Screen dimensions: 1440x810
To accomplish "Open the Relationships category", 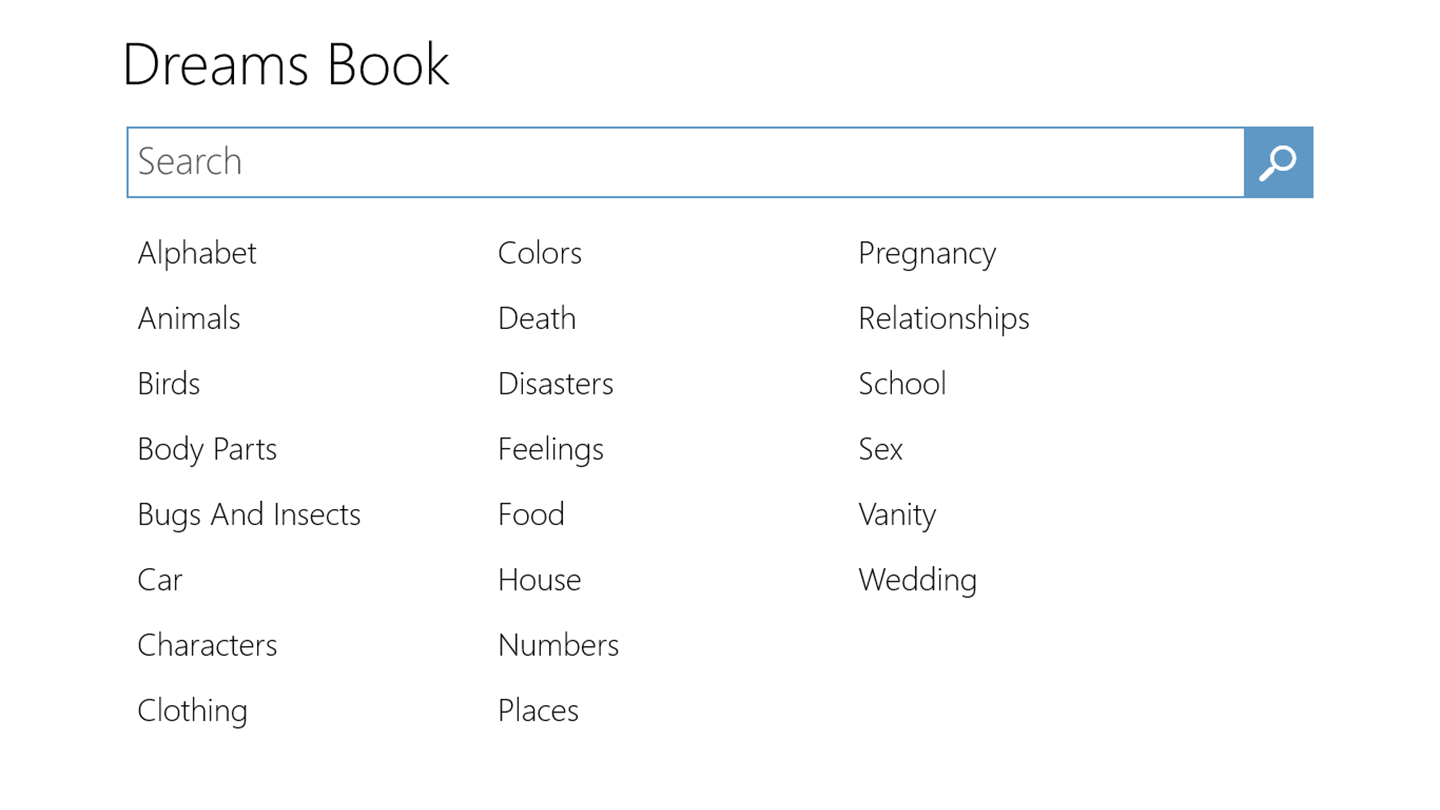I will [944, 318].
